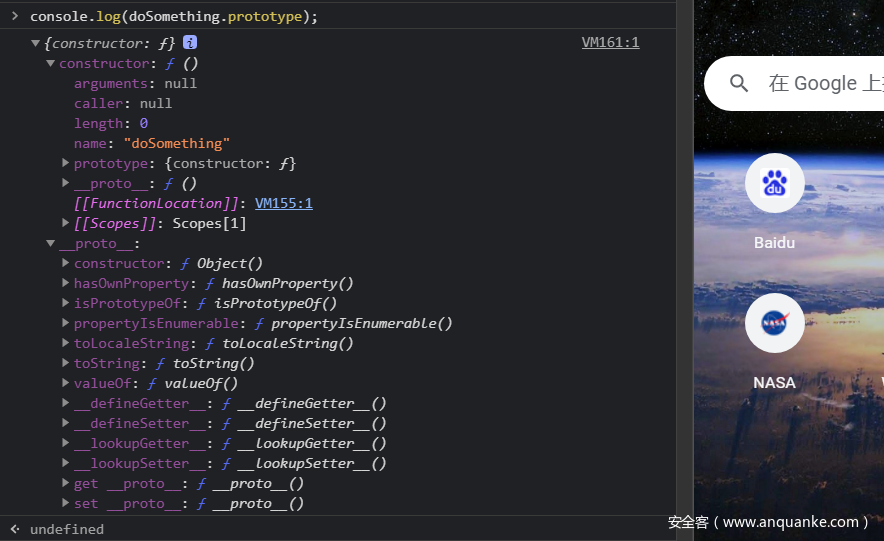Viewport: 884px width, 541px height.
Task: Focus the Google search input field
Action: (x=794, y=83)
